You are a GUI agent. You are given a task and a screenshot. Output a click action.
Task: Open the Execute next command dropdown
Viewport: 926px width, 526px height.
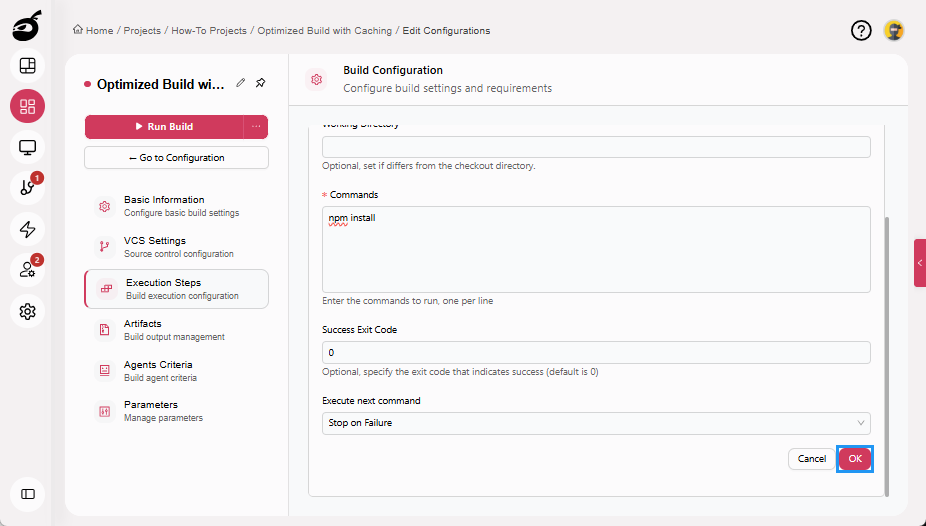596,423
